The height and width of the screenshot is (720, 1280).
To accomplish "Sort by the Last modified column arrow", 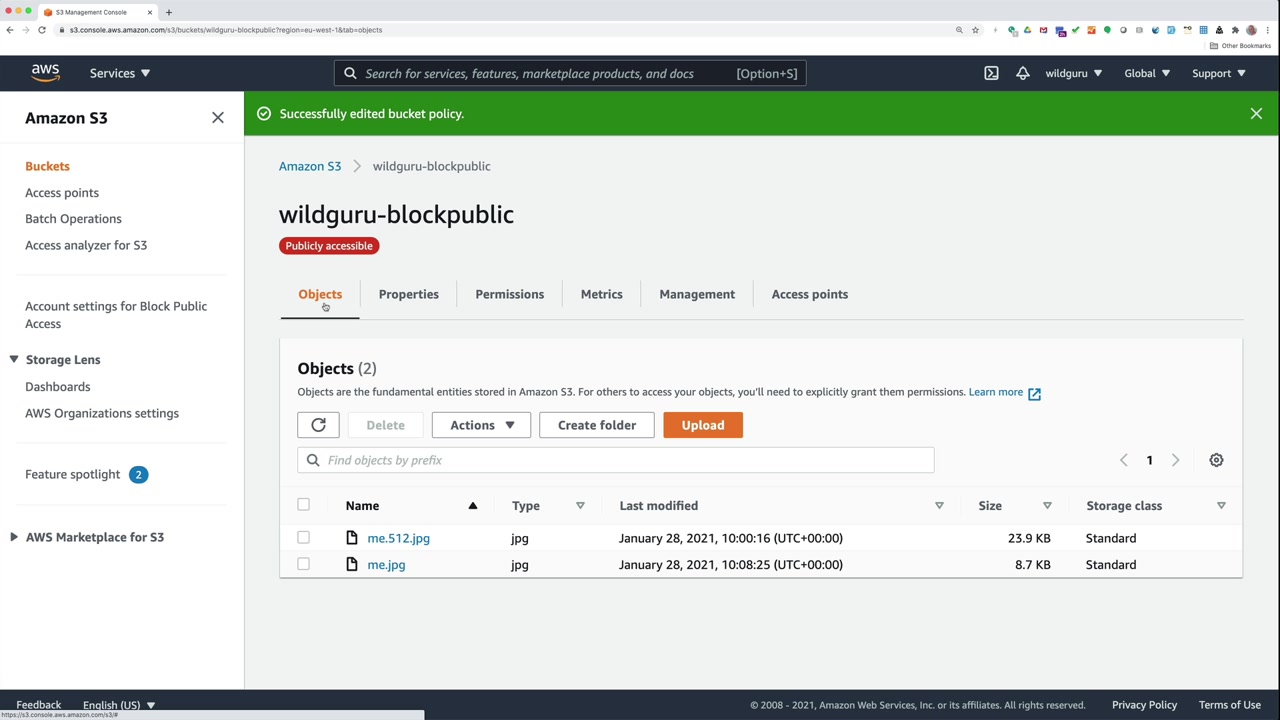I will click(939, 506).
